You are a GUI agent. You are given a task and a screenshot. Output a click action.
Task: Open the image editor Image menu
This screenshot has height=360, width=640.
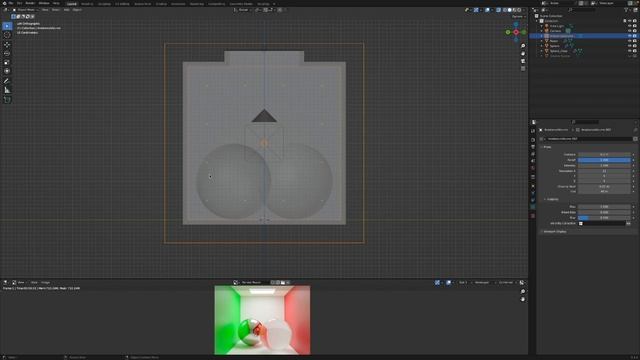coord(45,282)
